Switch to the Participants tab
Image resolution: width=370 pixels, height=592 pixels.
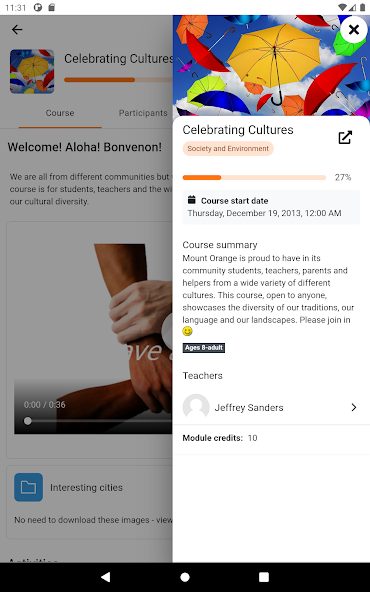coord(143,113)
